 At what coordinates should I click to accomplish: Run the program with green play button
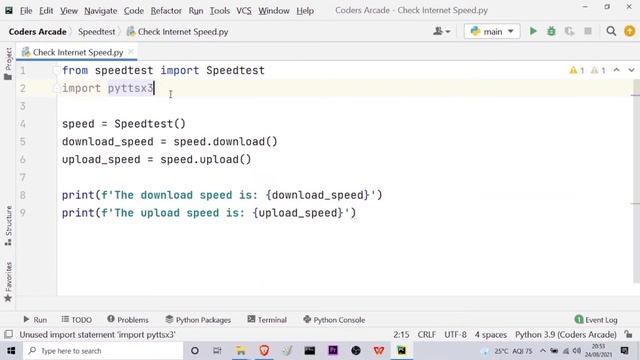click(533, 31)
